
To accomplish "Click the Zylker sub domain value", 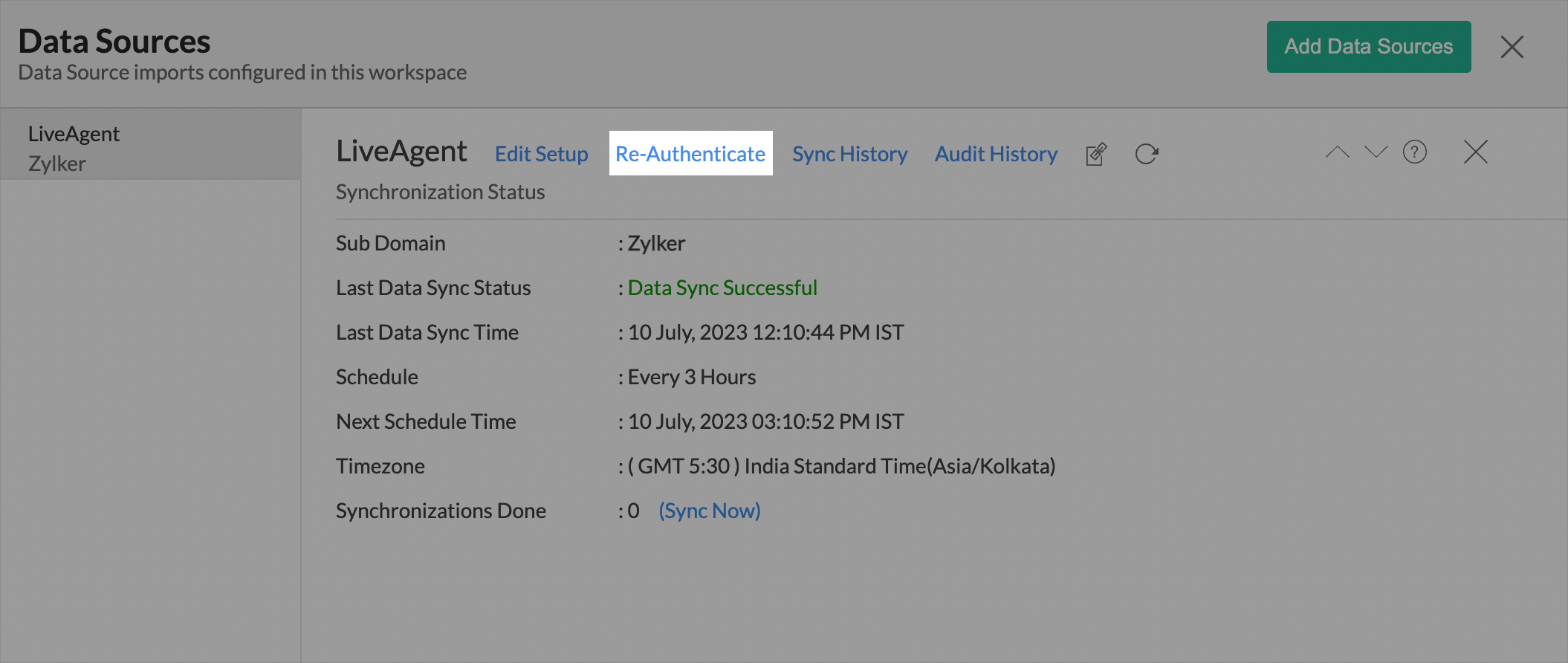I will click(656, 243).
